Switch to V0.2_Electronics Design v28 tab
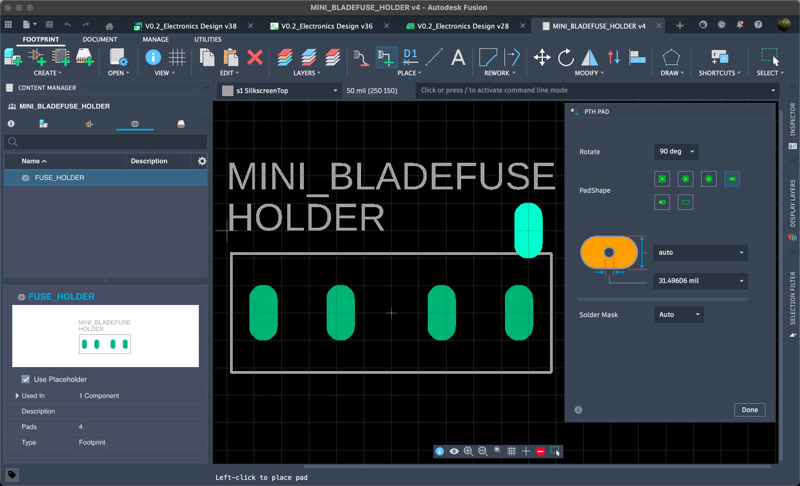 (463, 26)
